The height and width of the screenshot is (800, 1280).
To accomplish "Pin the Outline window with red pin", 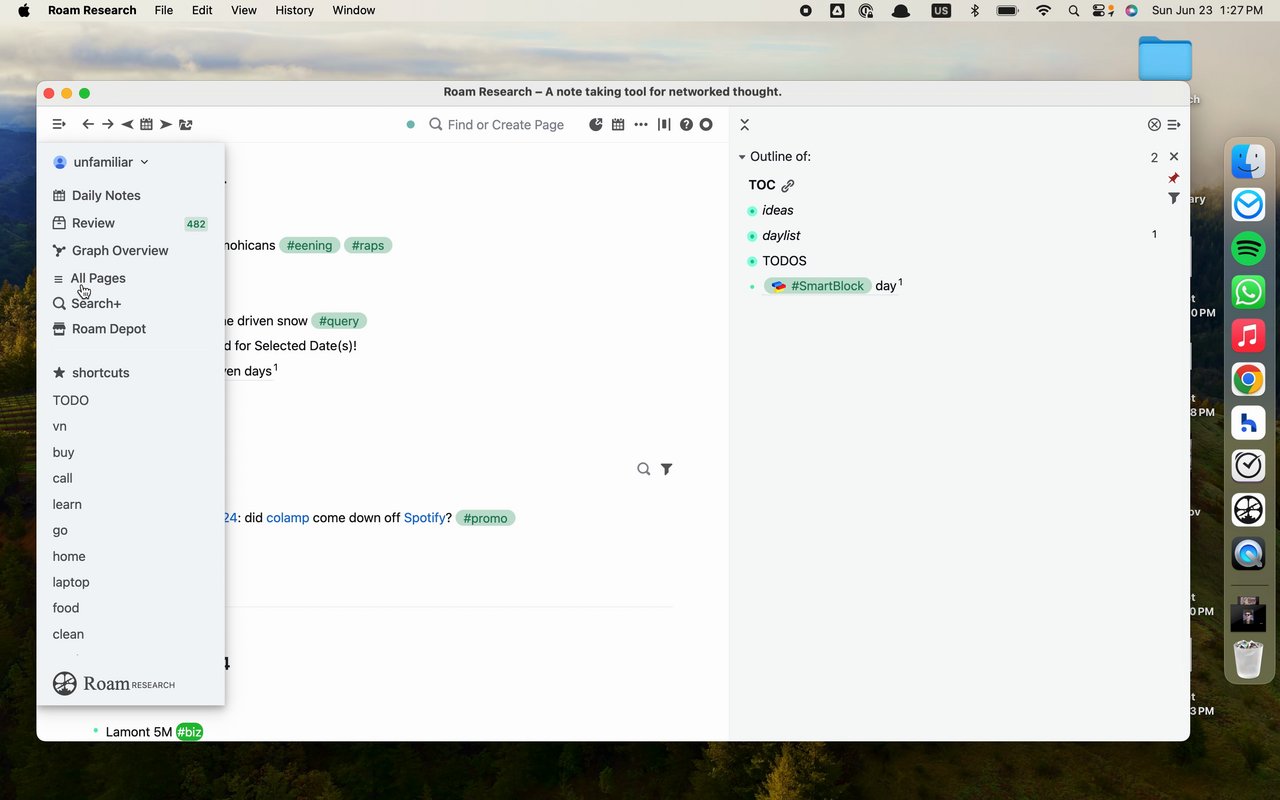I will [x=1174, y=178].
